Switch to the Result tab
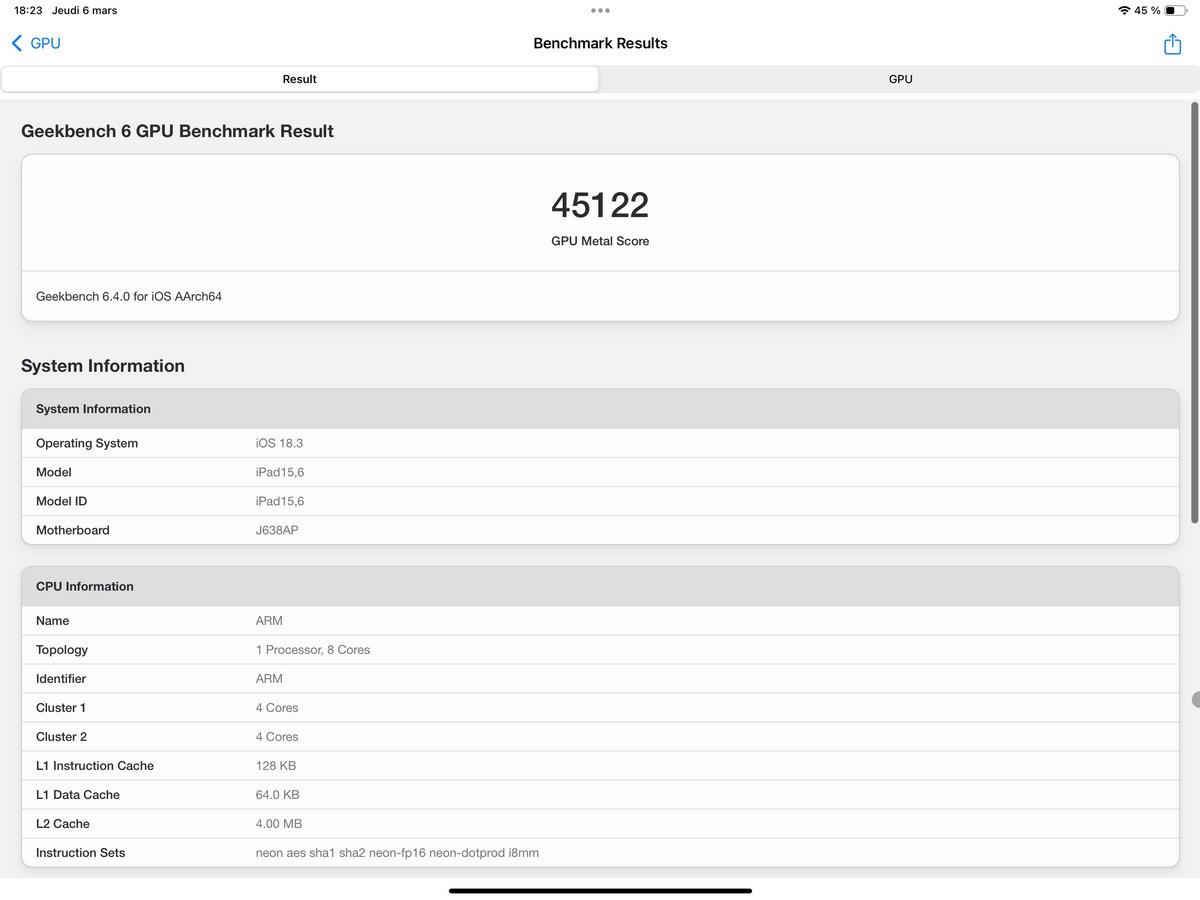 pos(300,79)
